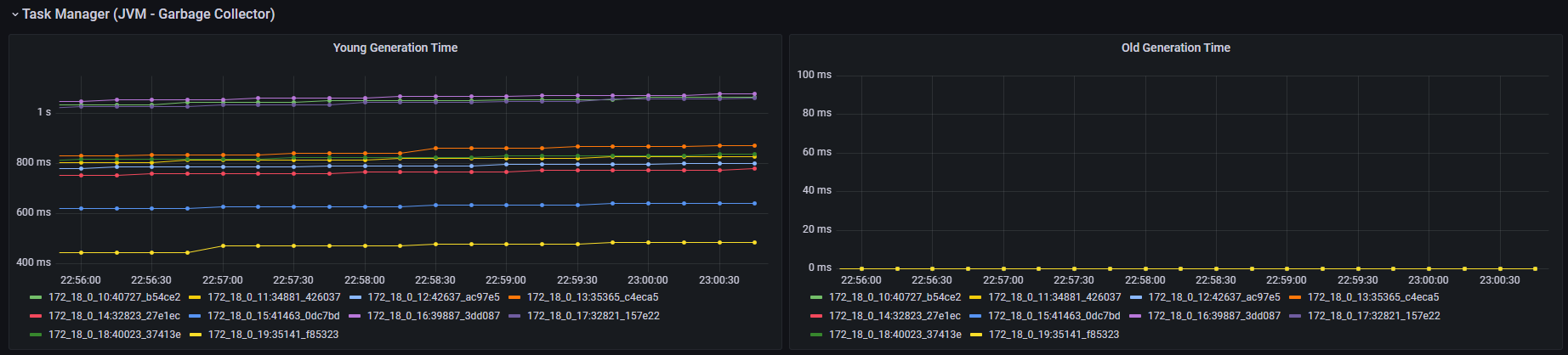Click green swatch for 172_18_0_10:40727_b54ce2 in Old Generation legend

(x=816, y=297)
